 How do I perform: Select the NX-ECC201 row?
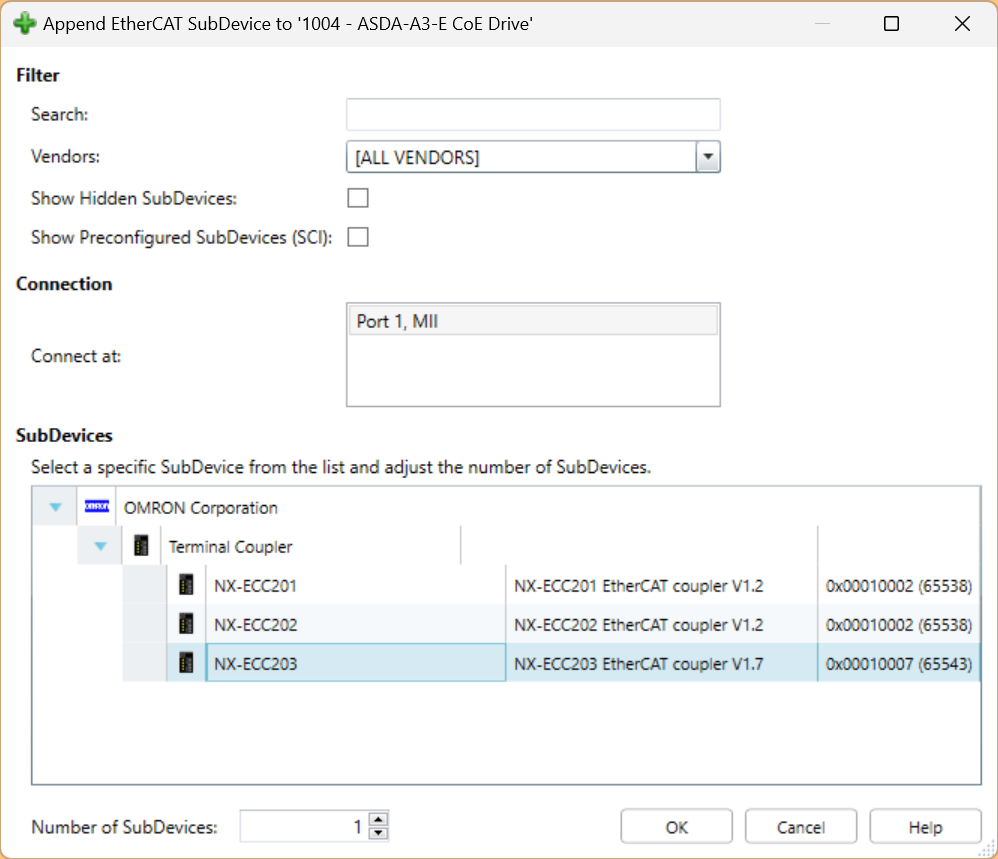[551, 585]
